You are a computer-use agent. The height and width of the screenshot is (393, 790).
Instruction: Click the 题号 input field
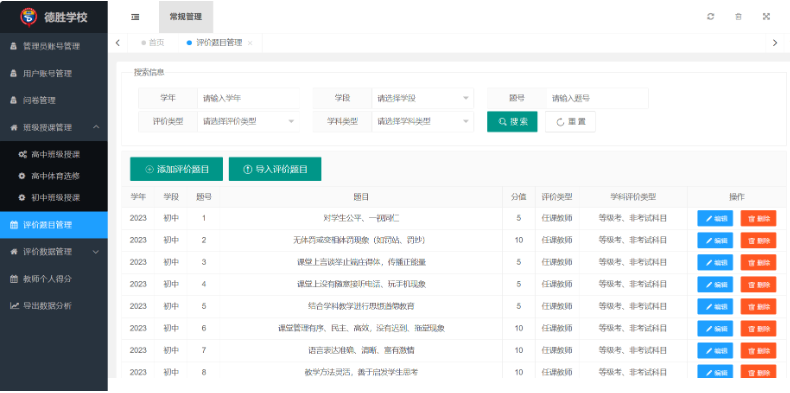click(x=597, y=98)
